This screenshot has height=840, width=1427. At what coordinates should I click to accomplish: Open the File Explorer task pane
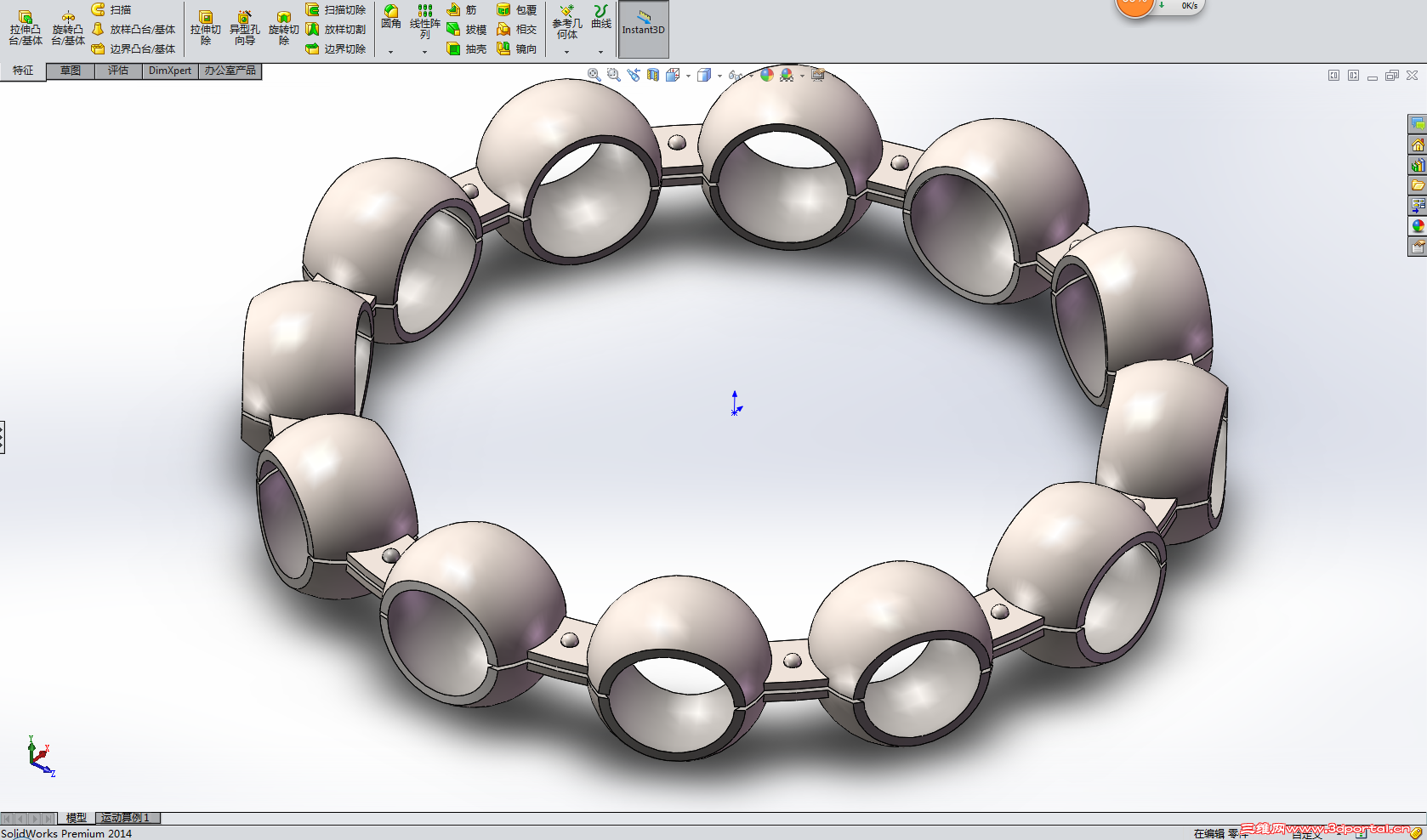tap(1418, 185)
